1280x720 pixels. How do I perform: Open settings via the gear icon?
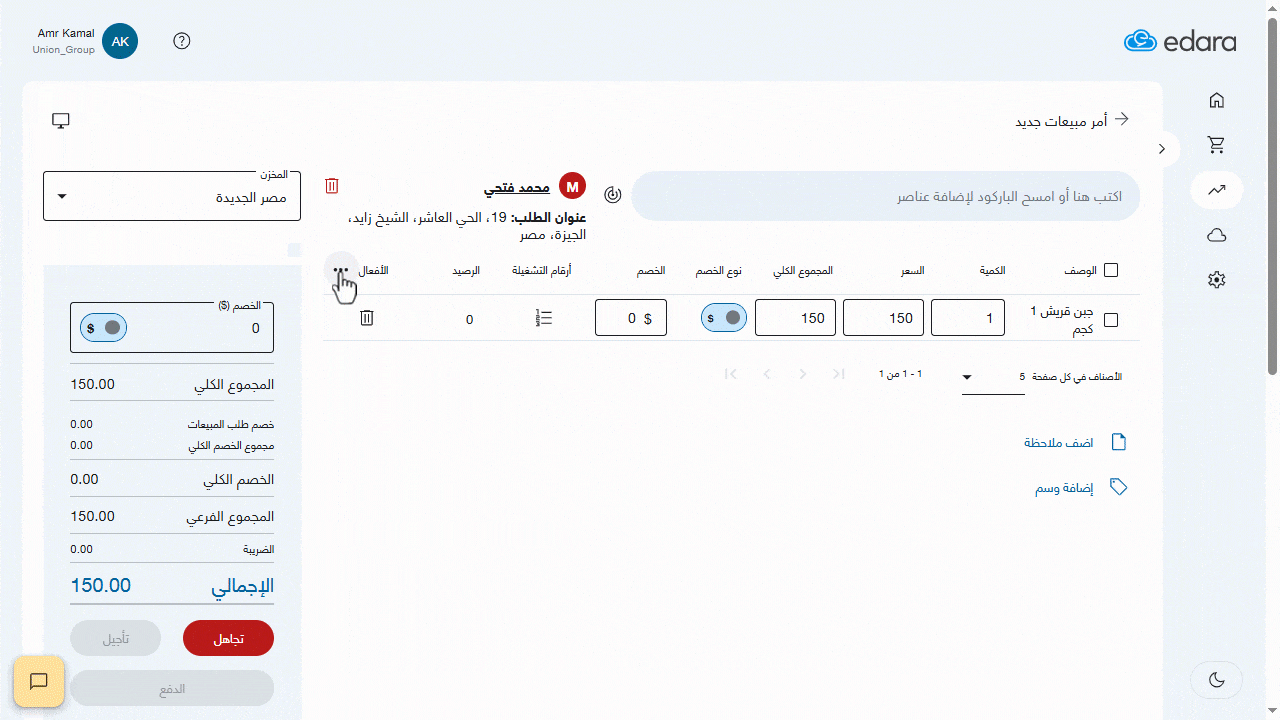pos(1216,279)
